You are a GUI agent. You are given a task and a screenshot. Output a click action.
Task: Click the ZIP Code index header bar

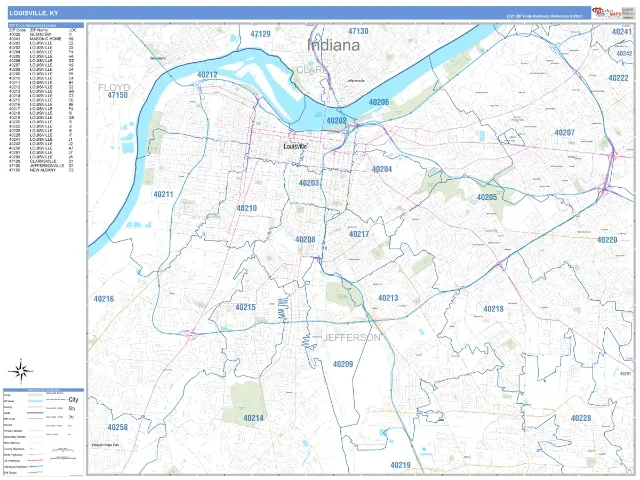pyautogui.click(x=46, y=25)
